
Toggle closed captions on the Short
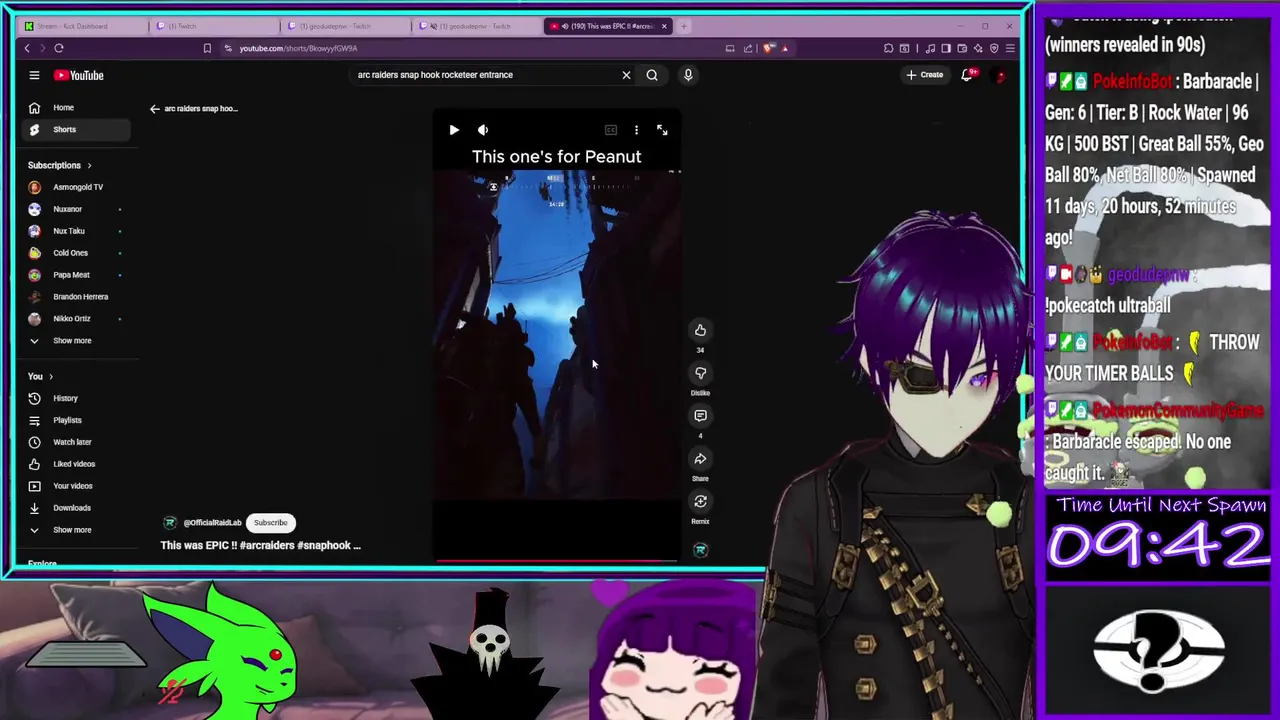[611, 130]
